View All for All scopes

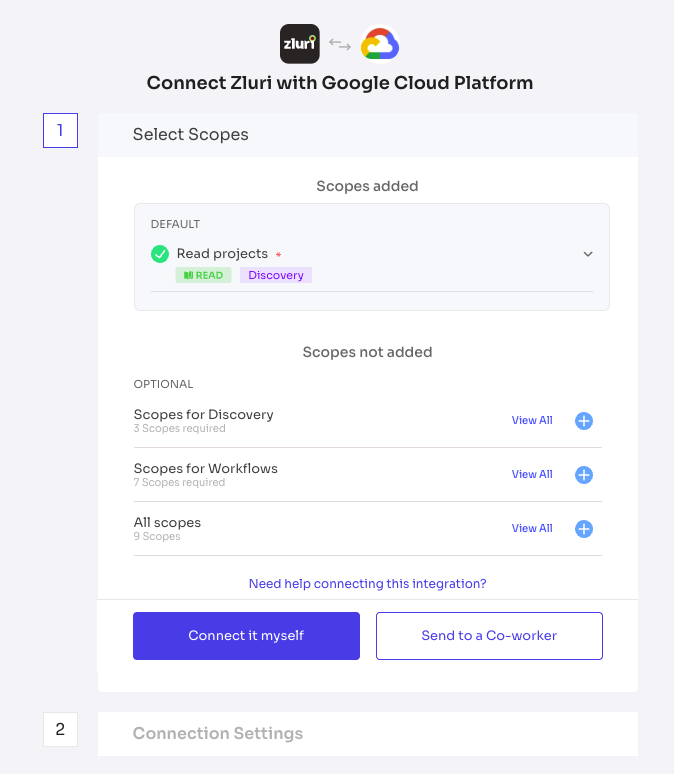coord(532,528)
